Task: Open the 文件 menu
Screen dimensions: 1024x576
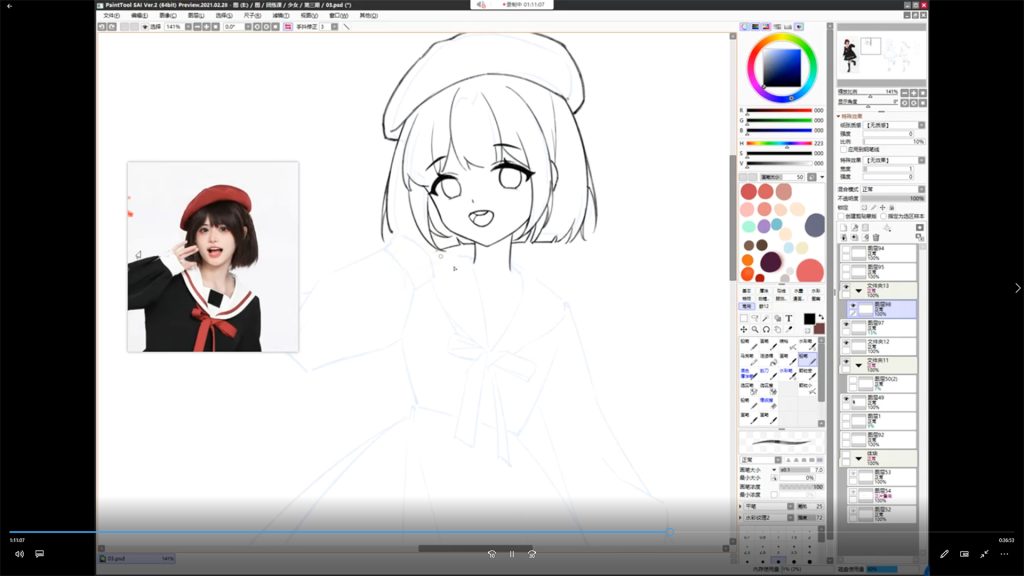Action: 111,15
